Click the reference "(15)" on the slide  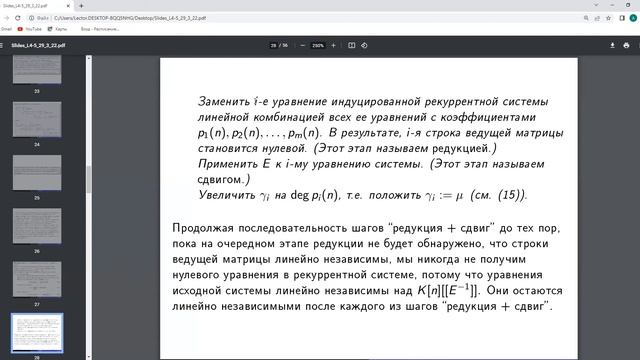(509, 195)
